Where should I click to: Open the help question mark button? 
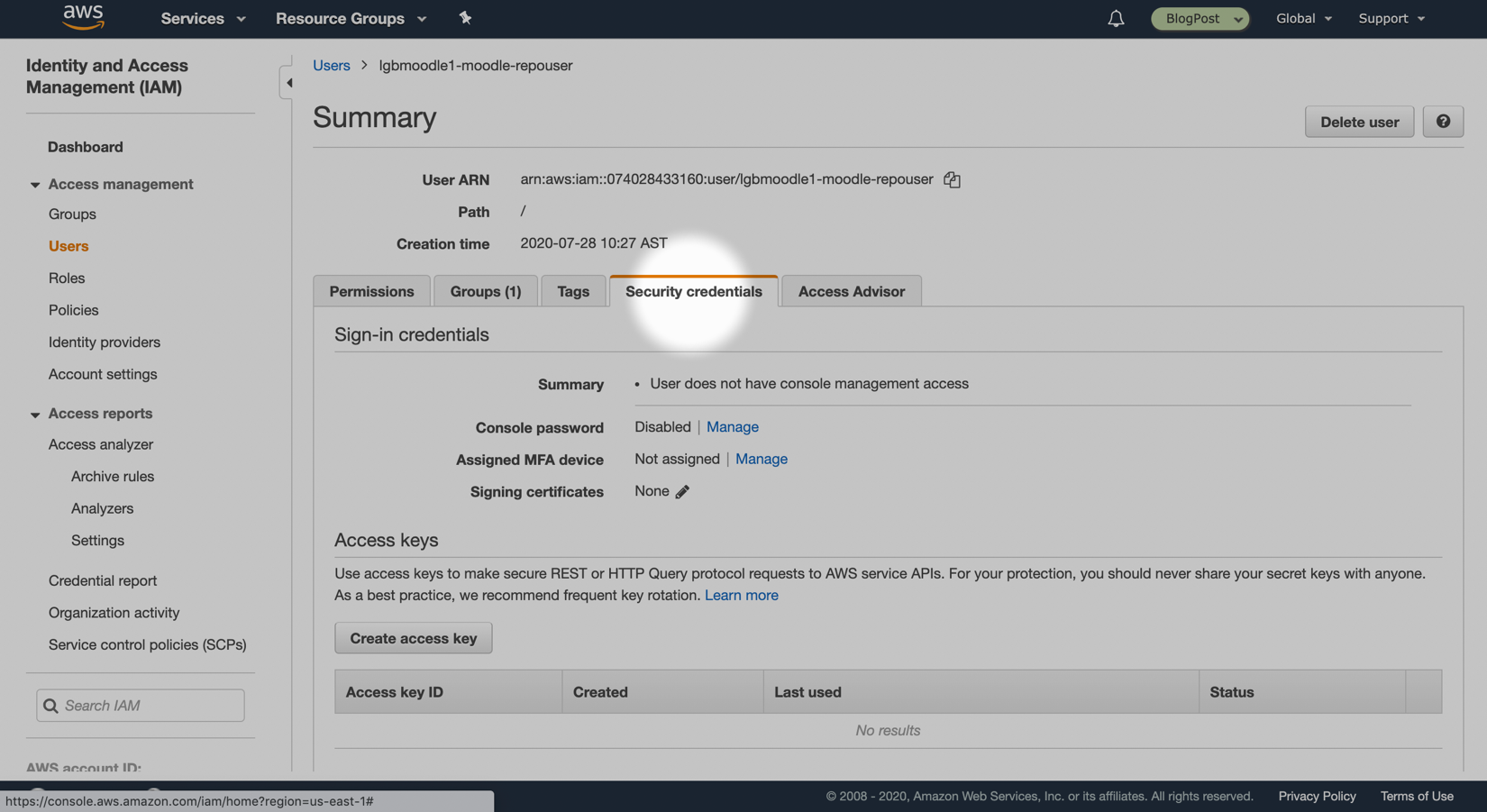[x=1443, y=122]
